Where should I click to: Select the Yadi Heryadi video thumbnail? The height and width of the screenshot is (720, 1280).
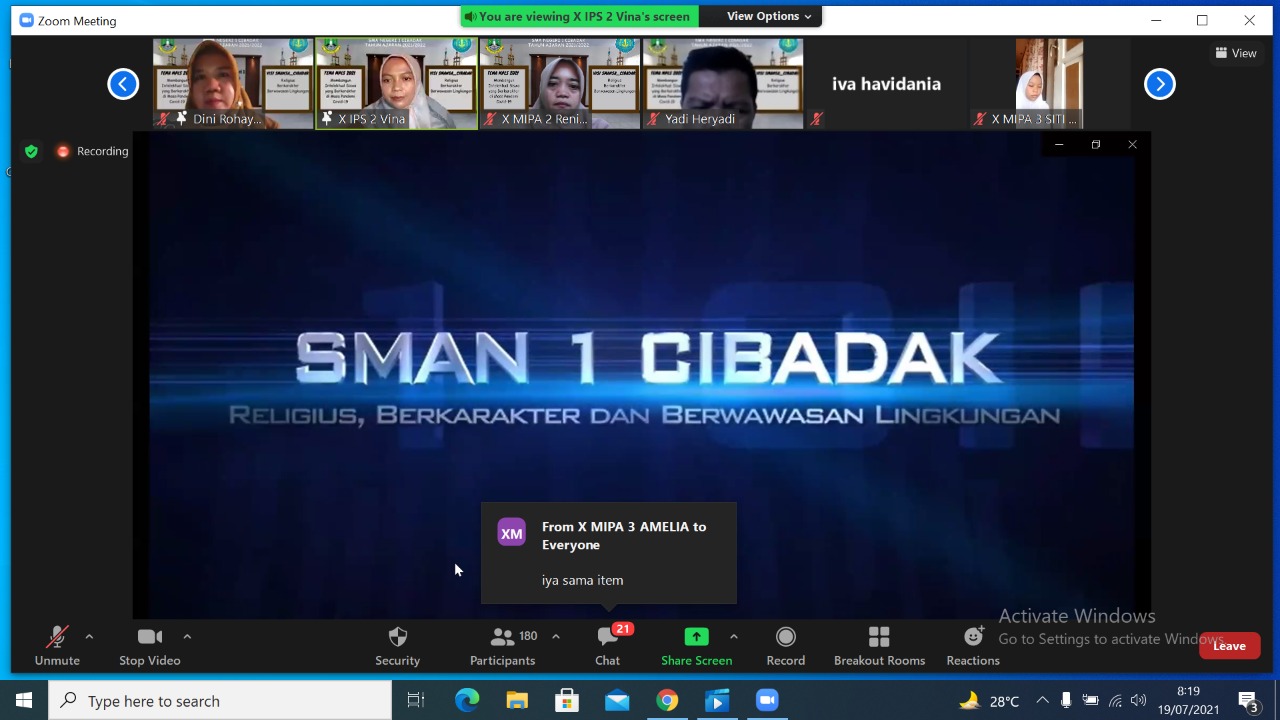[x=723, y=84]
